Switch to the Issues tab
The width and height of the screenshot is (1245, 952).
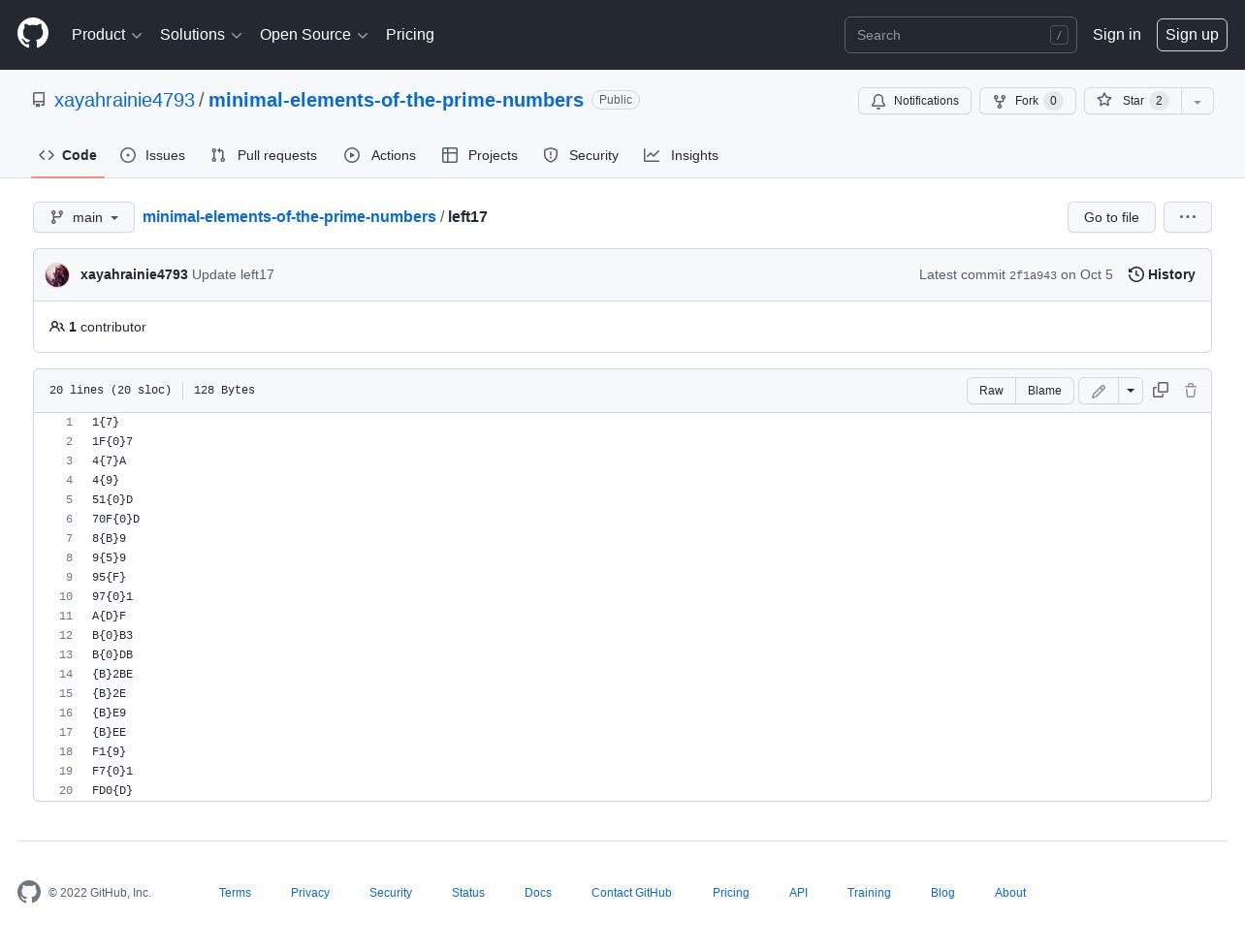pyautogui.click(x=153, y=155)
